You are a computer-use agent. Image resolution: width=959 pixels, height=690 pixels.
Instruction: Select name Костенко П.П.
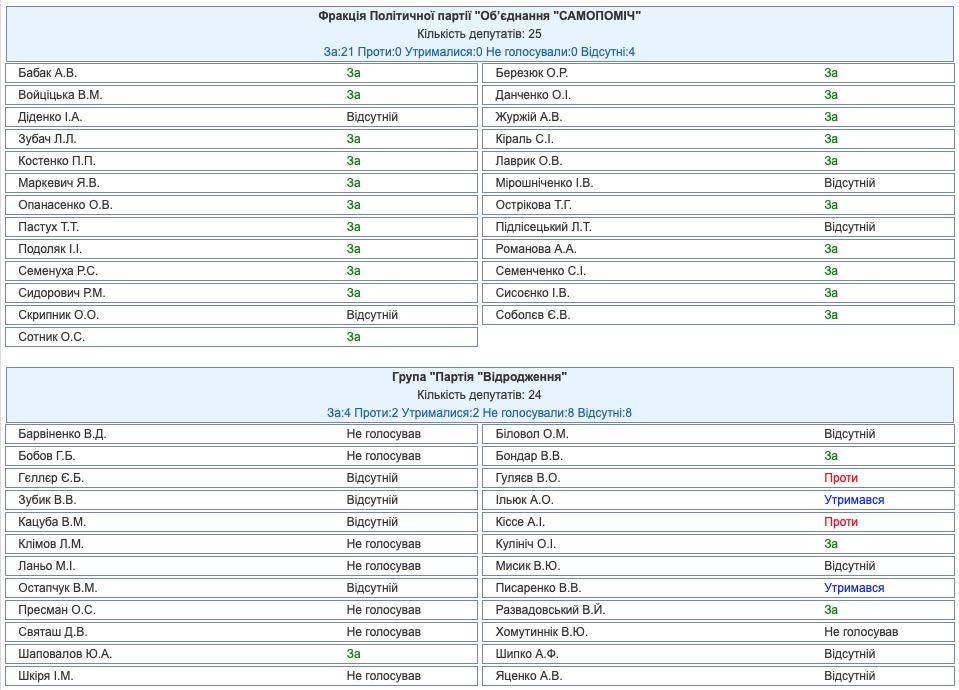coord(57,161)
